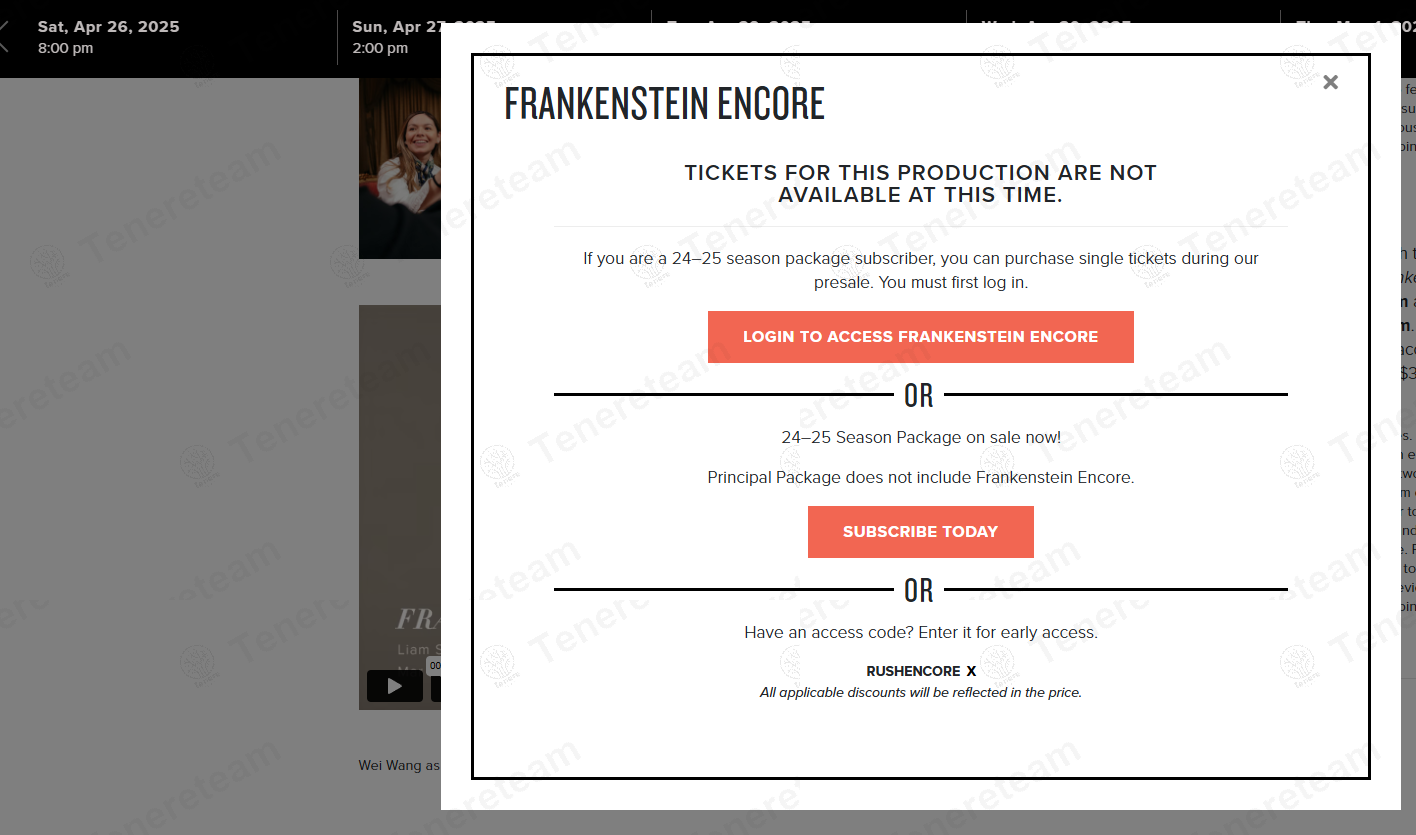Click the Season Package on sale text
Viewport: 1416px width, 835px height.
click(x=920, y=437)
